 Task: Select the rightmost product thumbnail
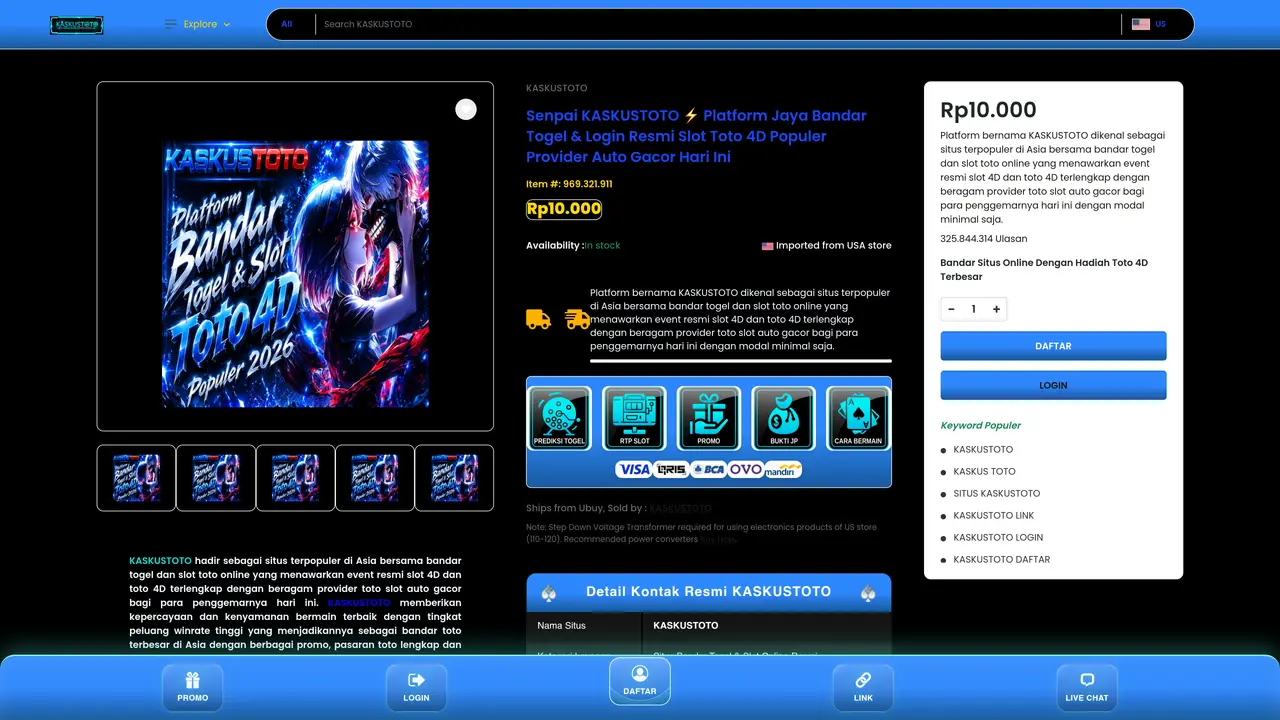click(x=454, y=478)
